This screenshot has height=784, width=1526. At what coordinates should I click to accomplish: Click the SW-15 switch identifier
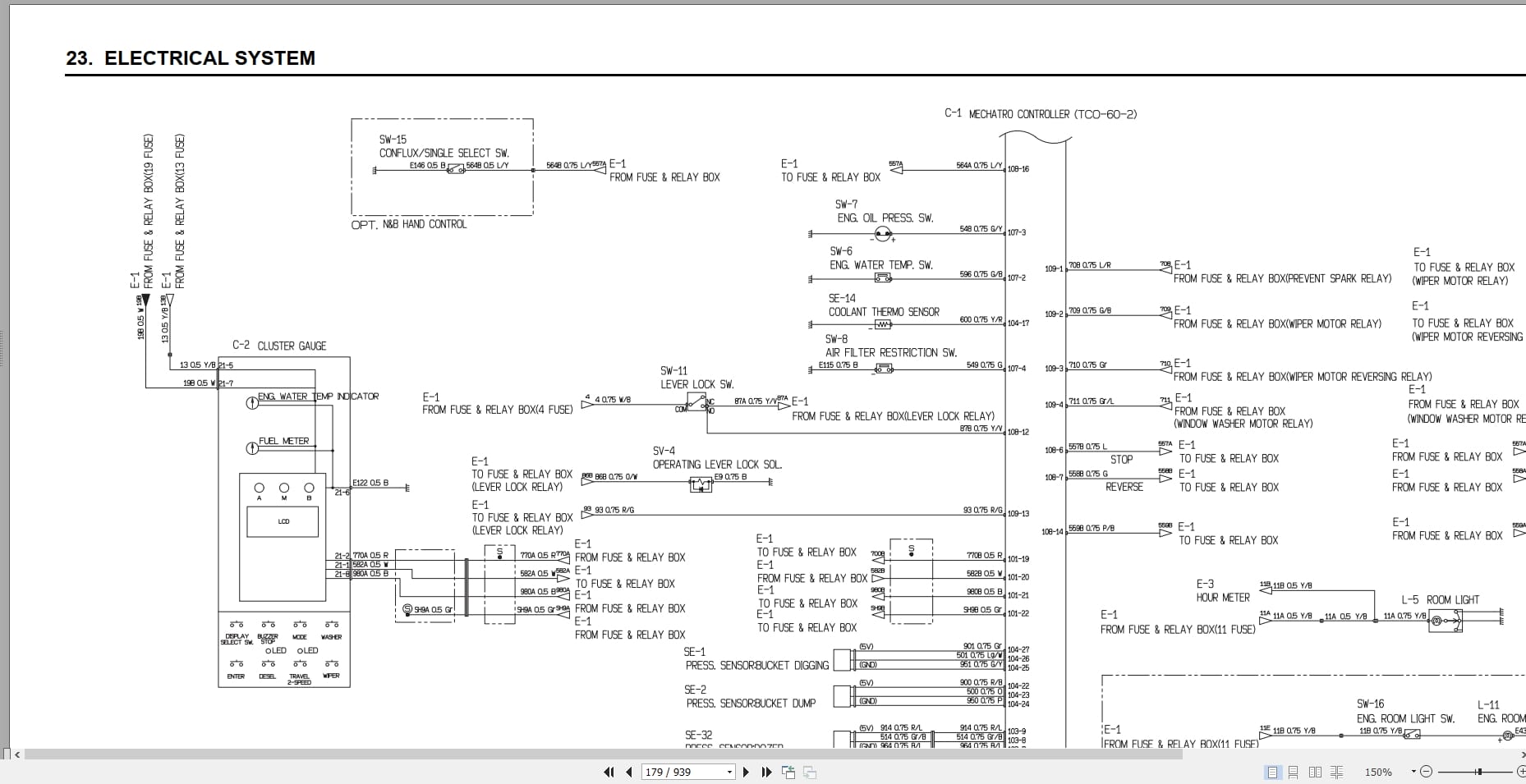393,140
